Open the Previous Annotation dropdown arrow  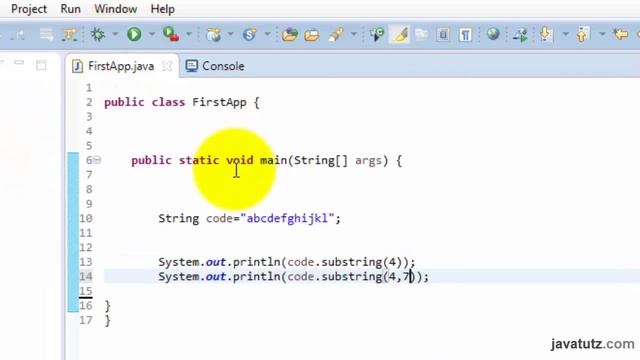[x=602, y=34]
